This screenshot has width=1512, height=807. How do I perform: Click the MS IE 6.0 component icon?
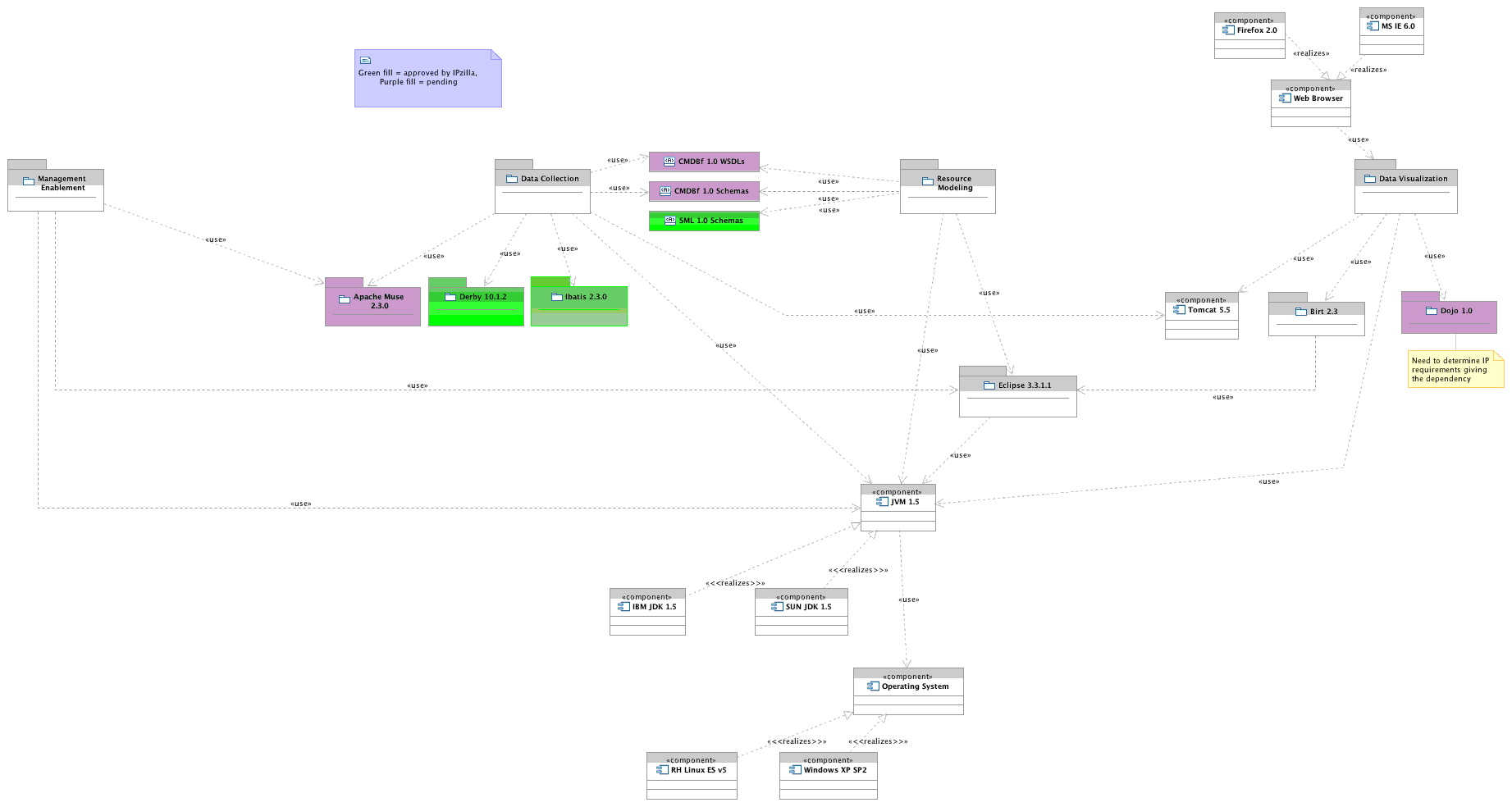point(1373,26)
